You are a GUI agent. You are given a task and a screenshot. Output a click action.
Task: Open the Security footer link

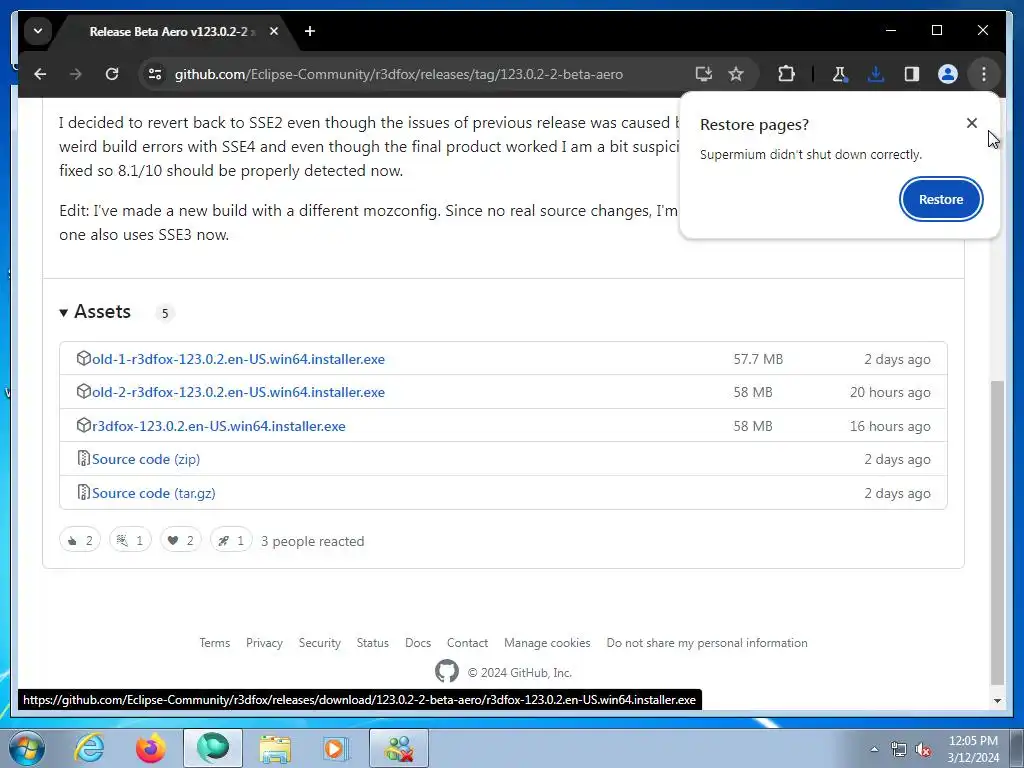click(x=319, y=643)
